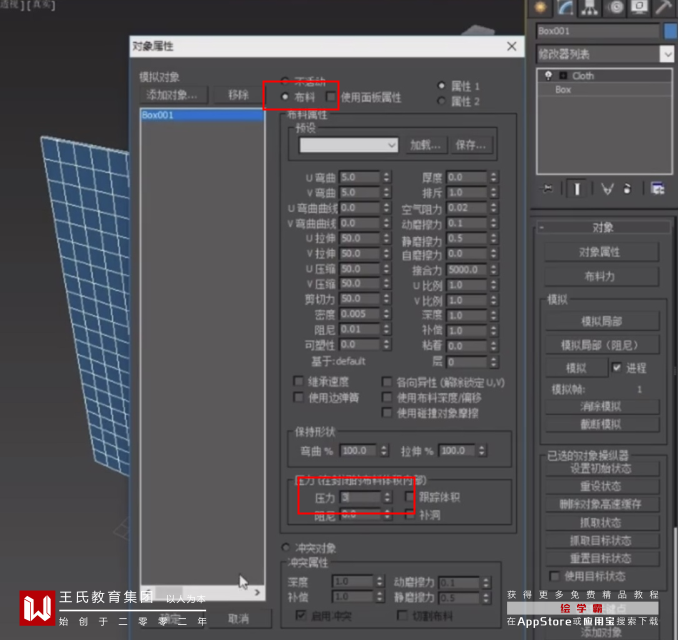Click the 压力 value field

360,497
